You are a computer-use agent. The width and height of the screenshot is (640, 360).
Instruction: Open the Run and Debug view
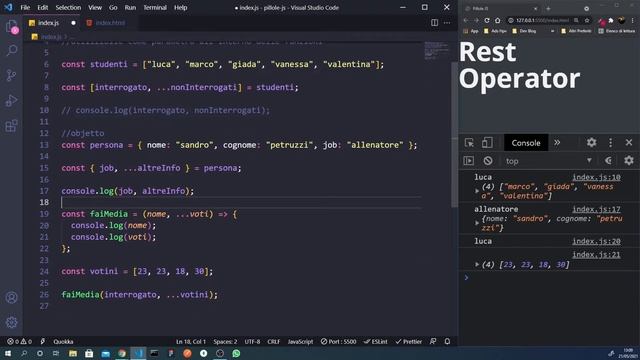tap(12, 100)
